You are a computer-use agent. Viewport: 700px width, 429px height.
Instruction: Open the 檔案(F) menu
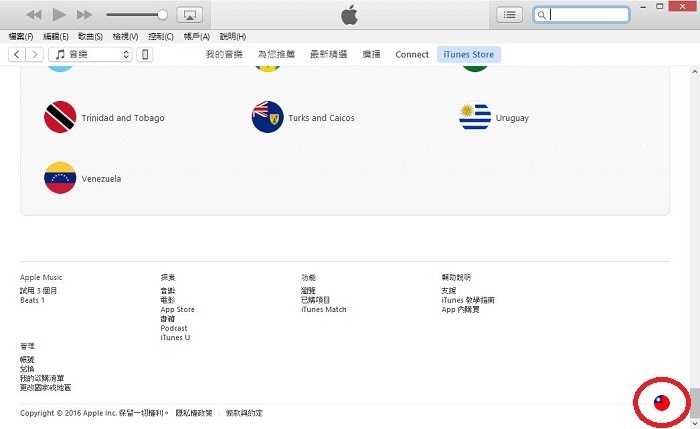tap(21, 37)
